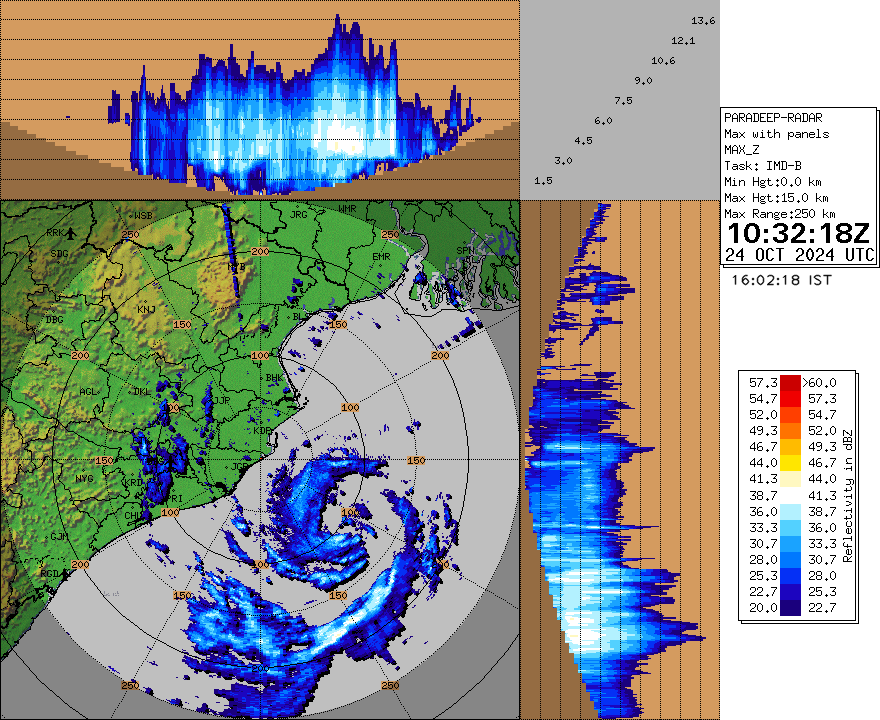
Task: Click the SPN station label
Action: tap(465, 250)
